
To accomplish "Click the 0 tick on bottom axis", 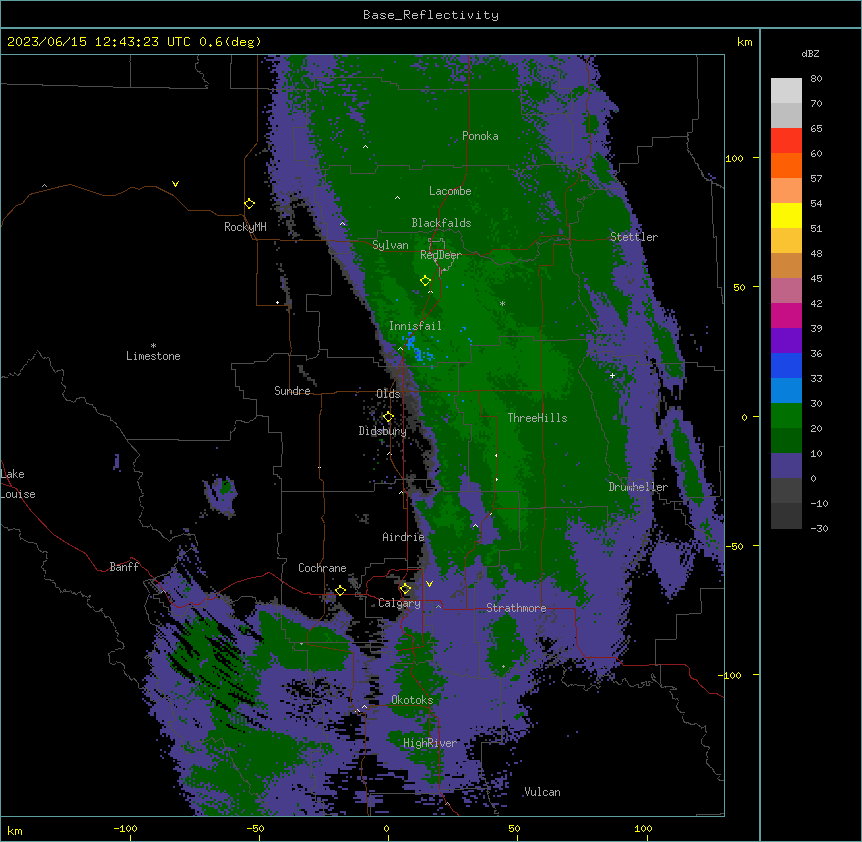I will click(x=386, y=828).
